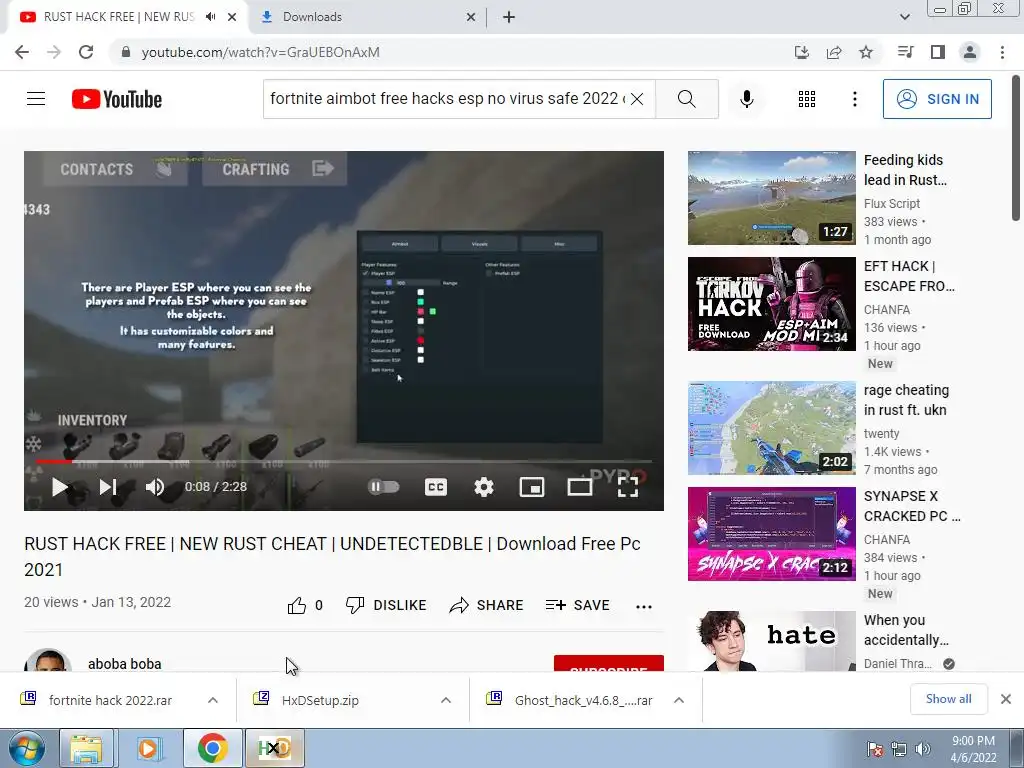Click the address bar URL
The height and width of the screenshot is (768, 1024).
point(261,52)
